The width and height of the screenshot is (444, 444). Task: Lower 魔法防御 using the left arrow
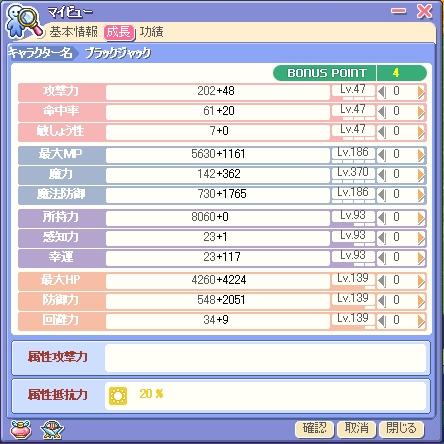pos(382,195)
